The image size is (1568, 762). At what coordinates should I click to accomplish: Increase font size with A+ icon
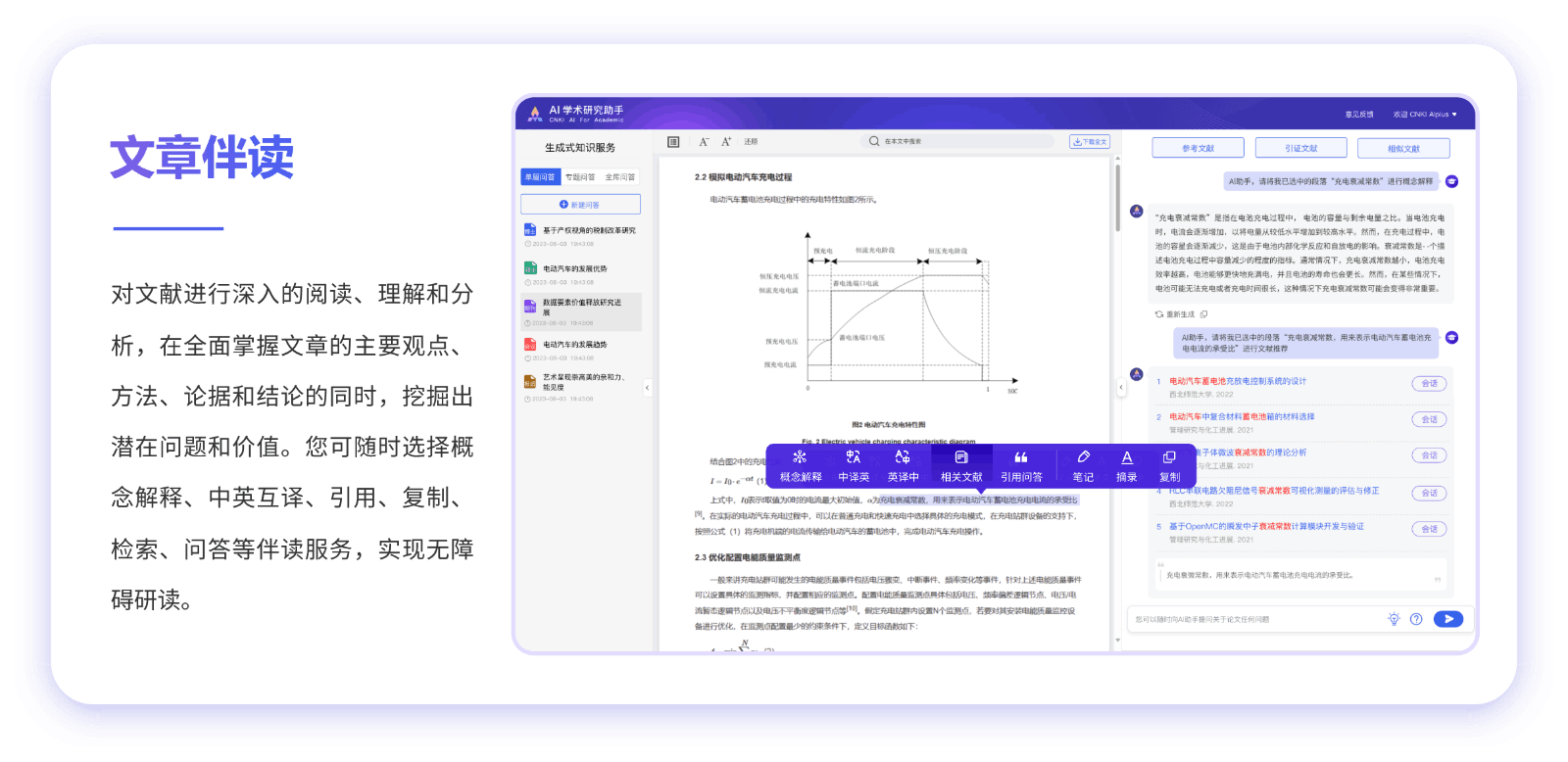tap(726, 142)
